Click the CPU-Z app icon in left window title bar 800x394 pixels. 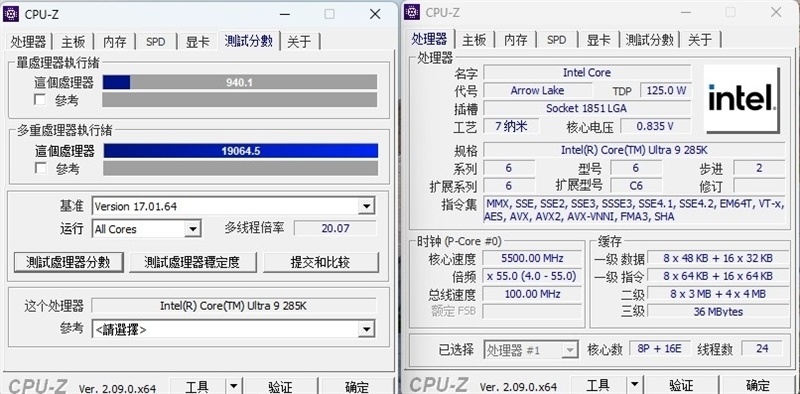(x=11, y=14)
